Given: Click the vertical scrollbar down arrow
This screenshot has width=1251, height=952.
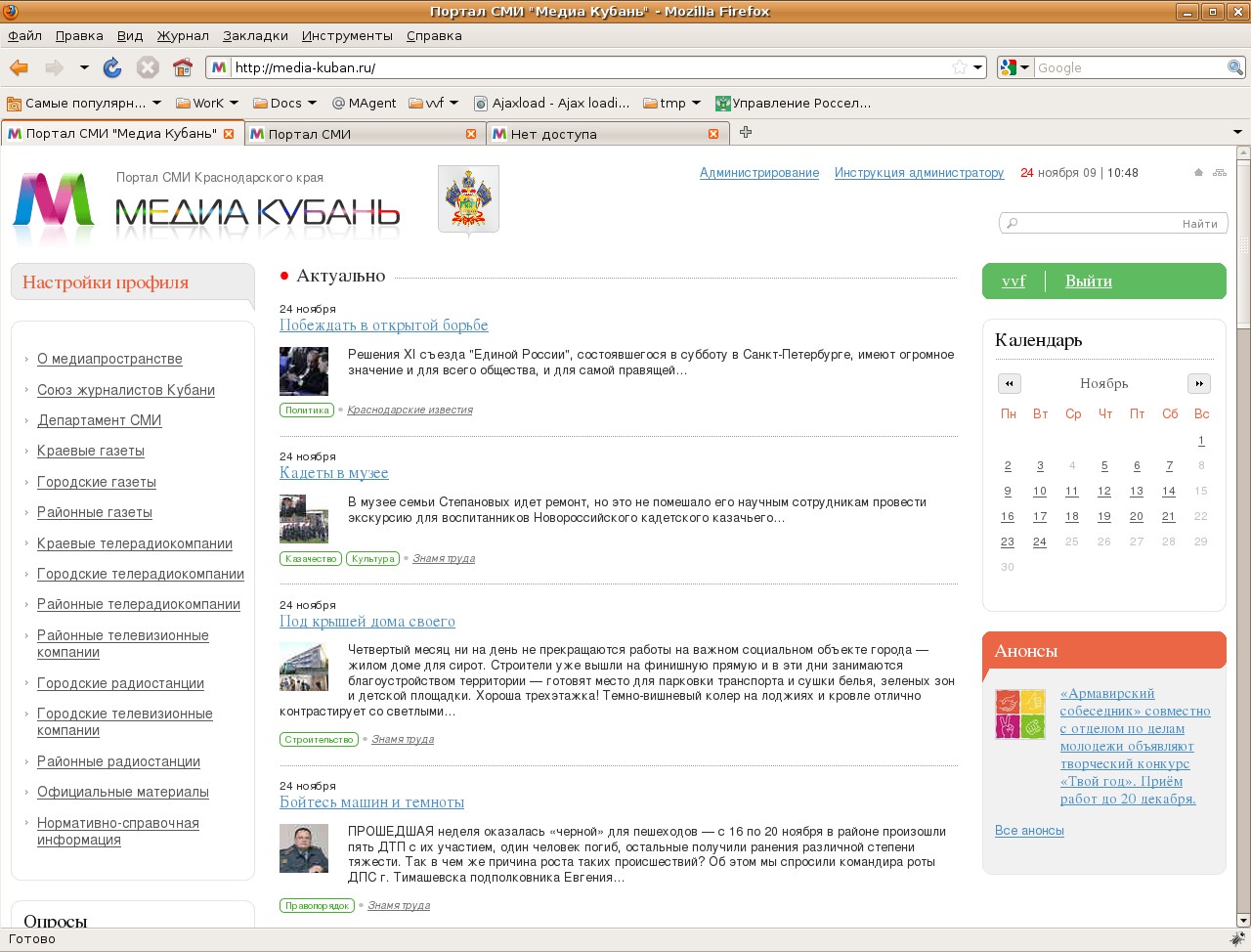Looking at the screenshot, I should tap(1243, 920).
